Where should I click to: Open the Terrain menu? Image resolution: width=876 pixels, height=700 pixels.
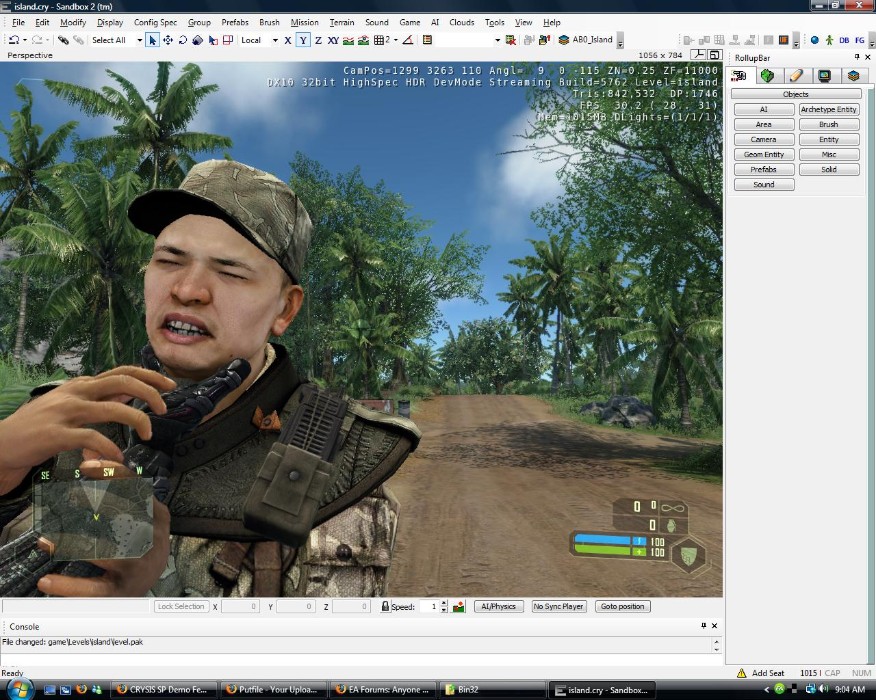[x=342, y=22]
